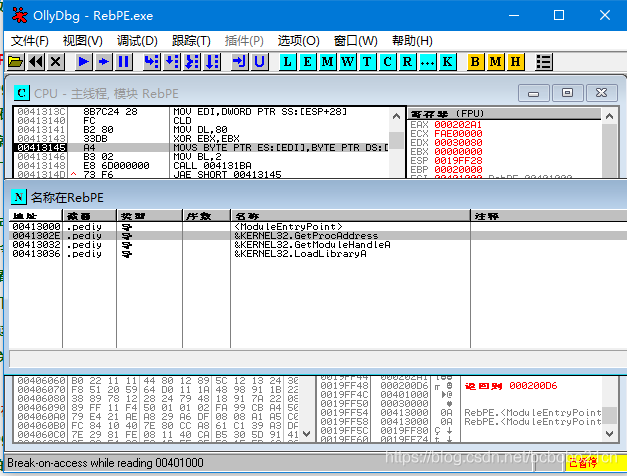Show Call stack with K button
This screenshot has height=476, width=627.
pos(447,62)
